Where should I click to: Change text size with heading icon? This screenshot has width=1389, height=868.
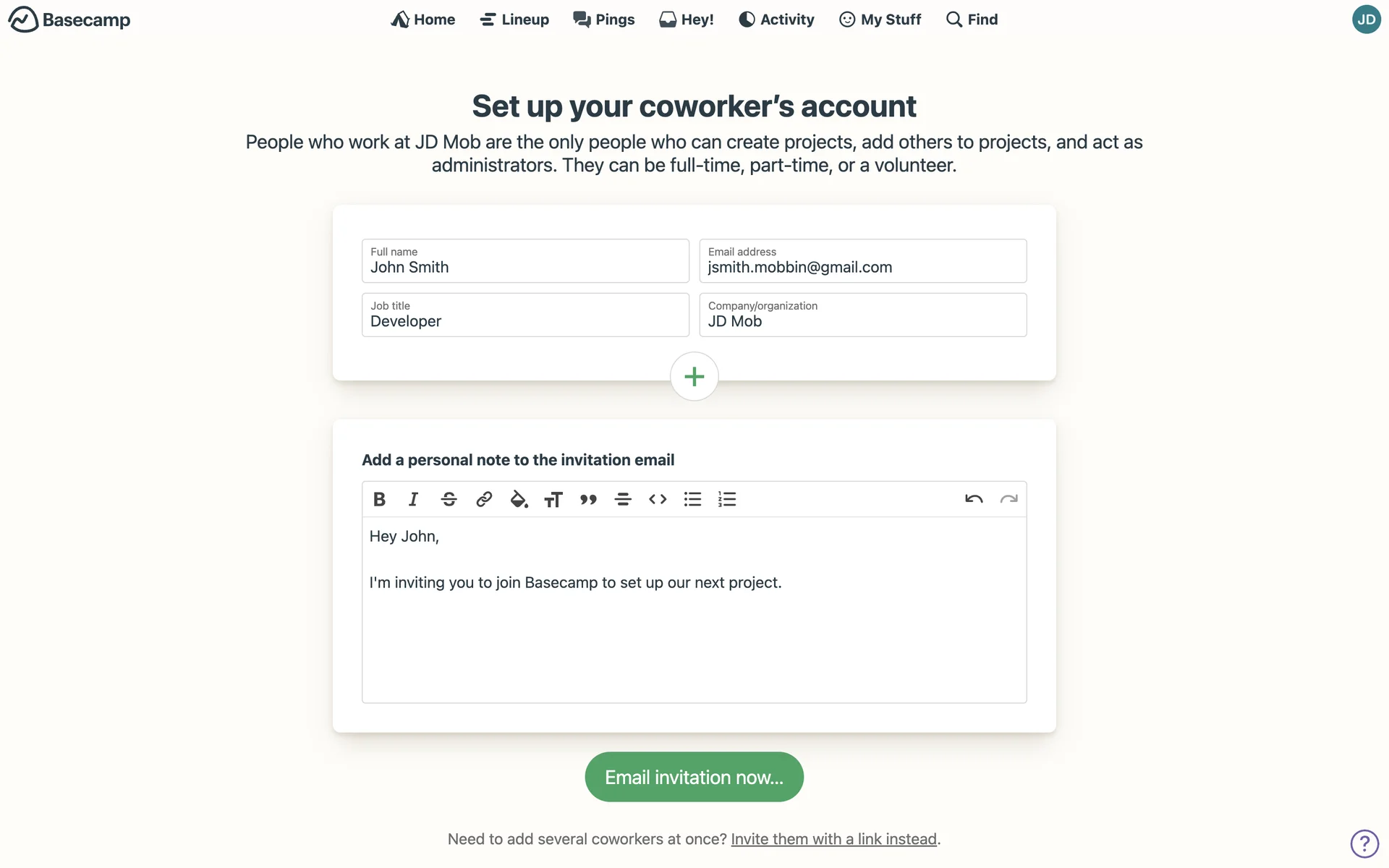tap(553, 499)
